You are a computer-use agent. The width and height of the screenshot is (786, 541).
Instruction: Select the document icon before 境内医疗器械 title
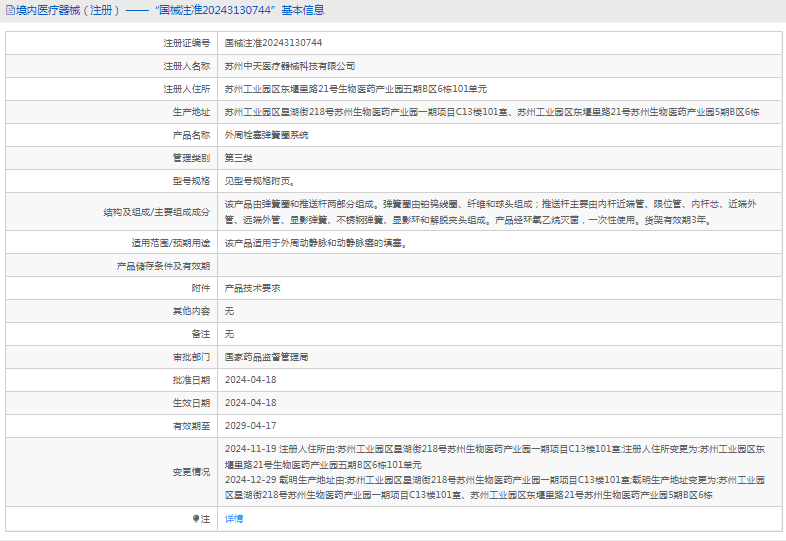tap(10, 10)
